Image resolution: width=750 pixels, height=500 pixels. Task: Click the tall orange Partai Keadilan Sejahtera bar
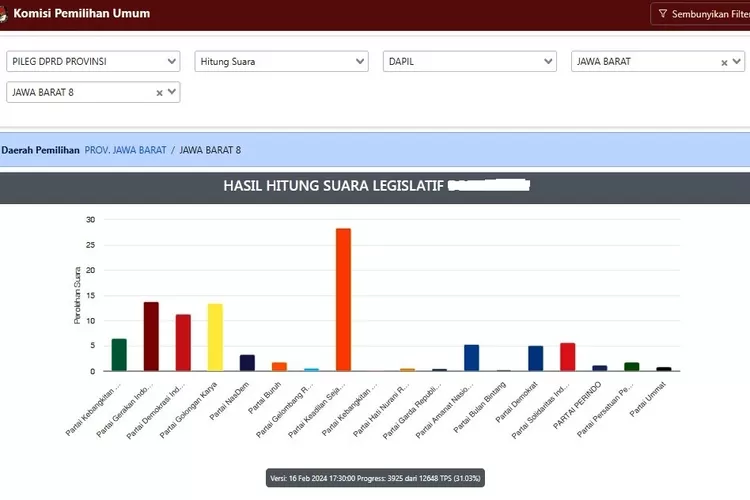(x=343, y=300)
